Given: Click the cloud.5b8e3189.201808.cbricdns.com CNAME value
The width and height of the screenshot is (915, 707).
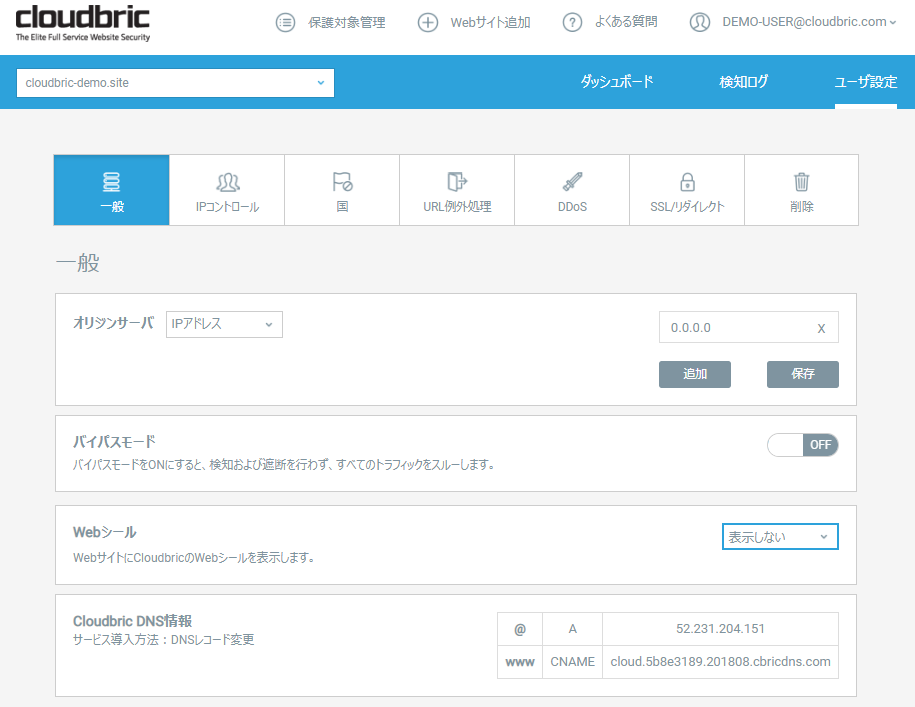Looking at the screenshot, I should click(720, 662).
